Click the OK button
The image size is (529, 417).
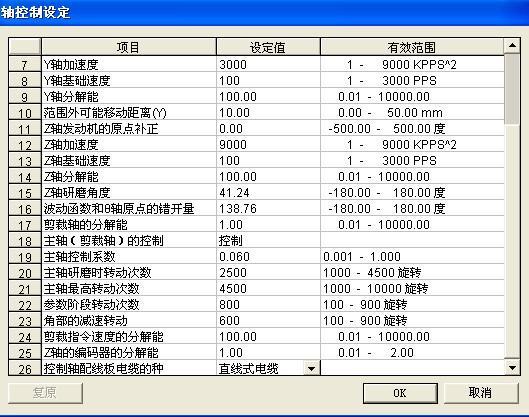[x=400, y=393]
